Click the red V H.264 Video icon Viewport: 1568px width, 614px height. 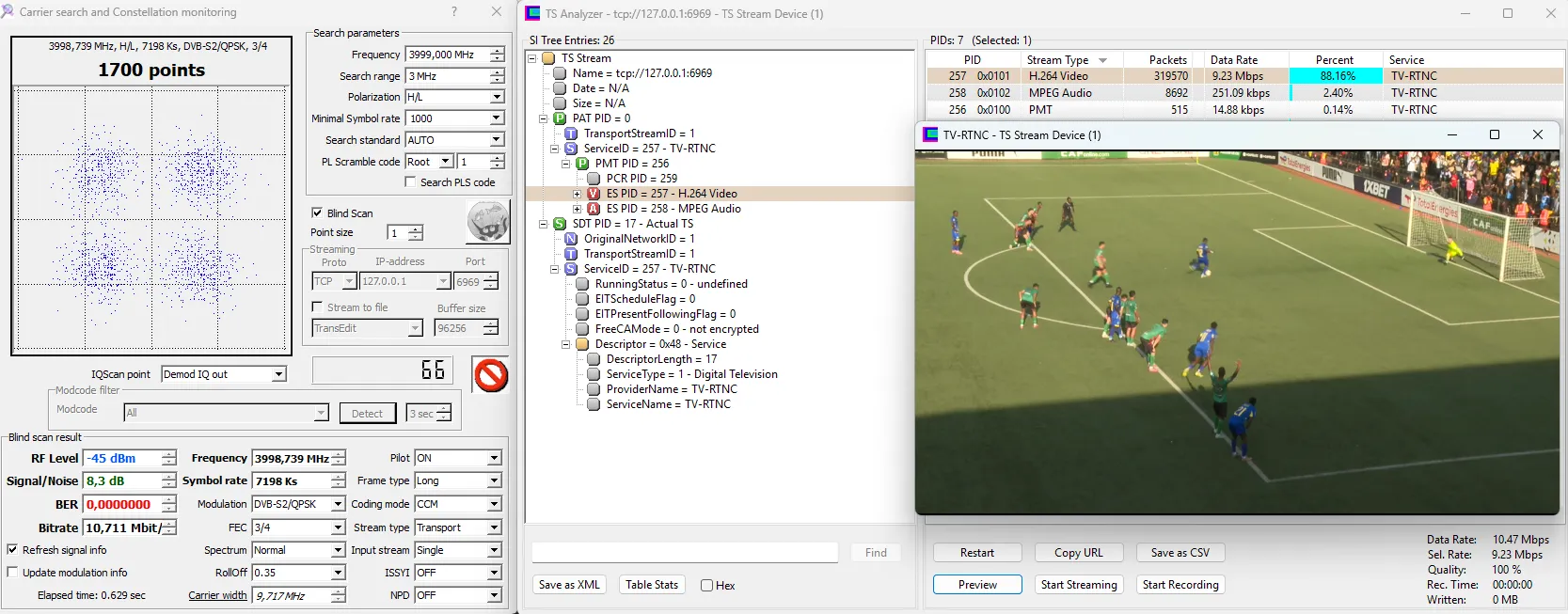pyautogui.click(x=594, y=194)
